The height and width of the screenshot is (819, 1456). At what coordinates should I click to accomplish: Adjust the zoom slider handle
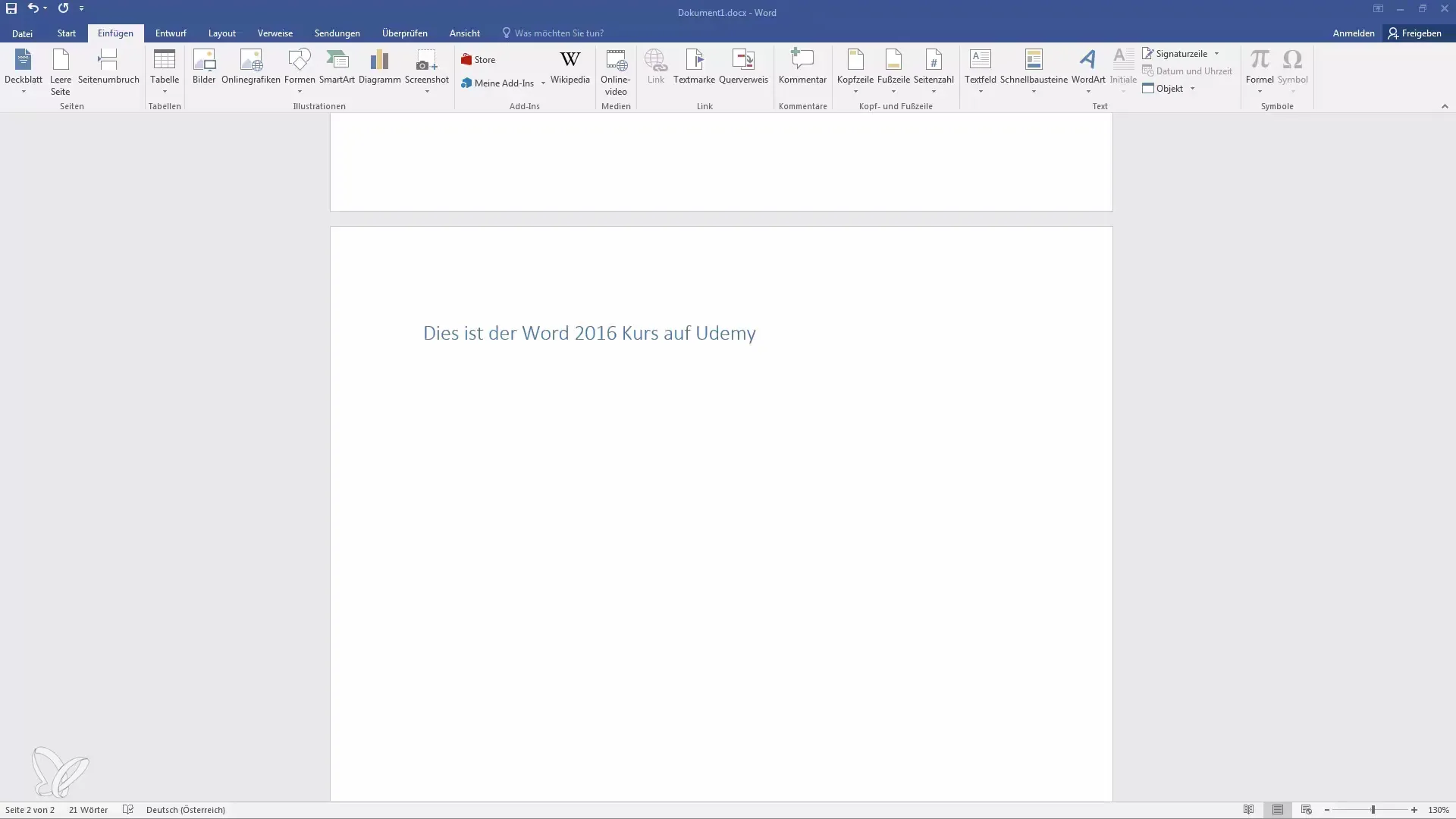coord(1373,810)
